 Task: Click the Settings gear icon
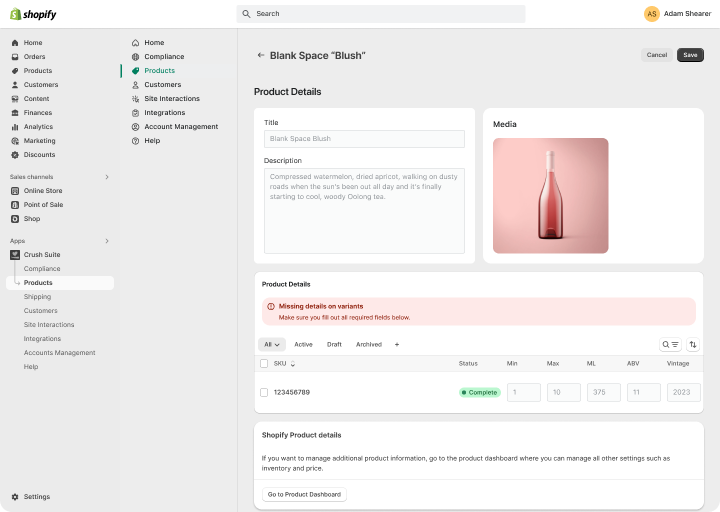15,497
